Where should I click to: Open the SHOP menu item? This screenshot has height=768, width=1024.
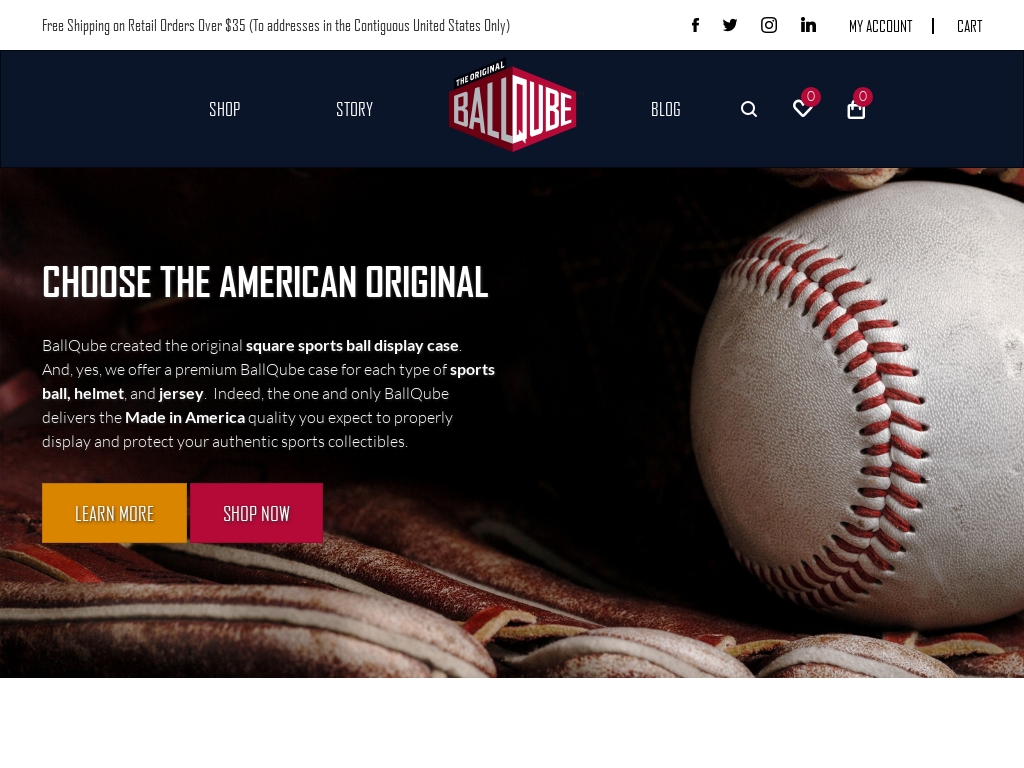coord(225,109)
